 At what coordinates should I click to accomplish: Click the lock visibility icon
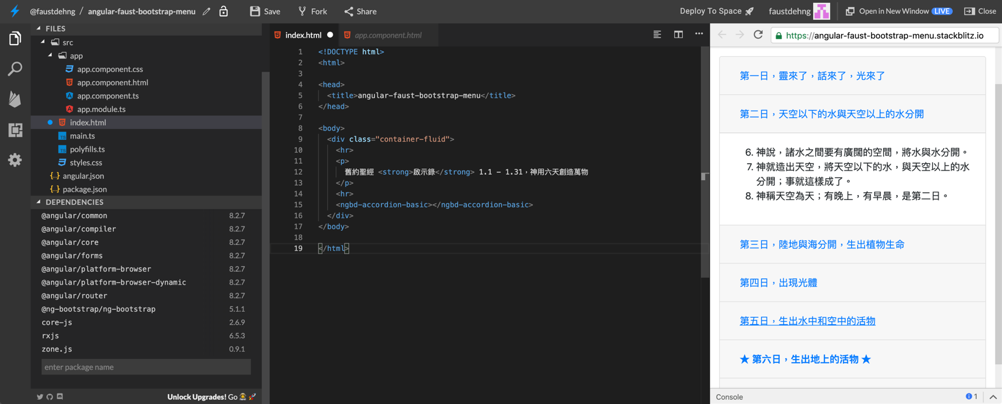click(223, 11)
